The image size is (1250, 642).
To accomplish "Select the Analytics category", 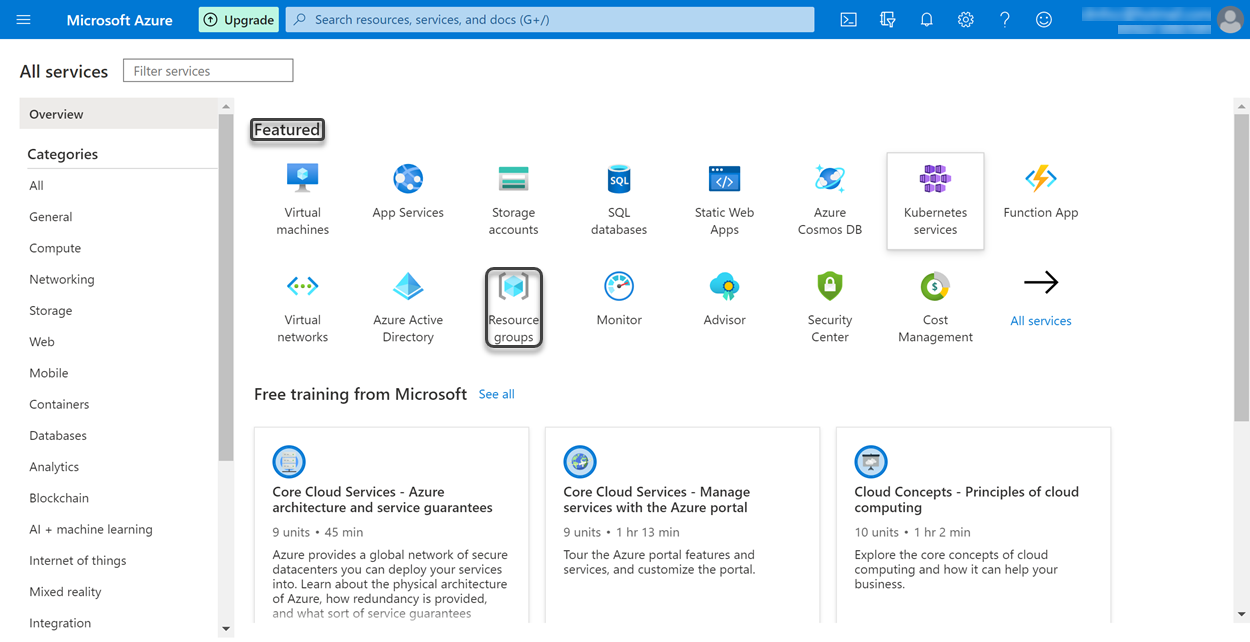I will pos(54,466).
